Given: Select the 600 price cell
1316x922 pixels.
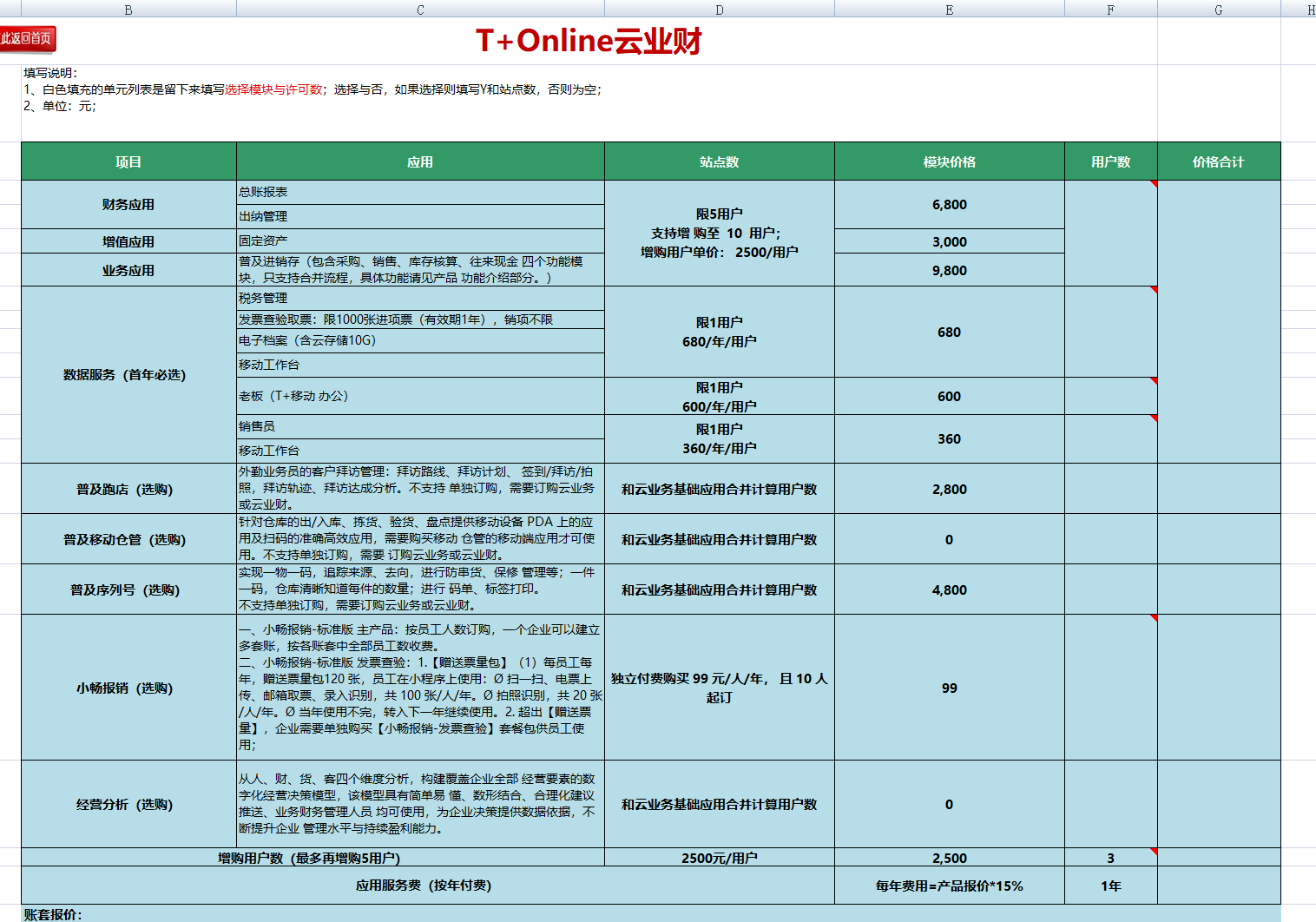Looking at the screenshot, I should pos(950,396).
